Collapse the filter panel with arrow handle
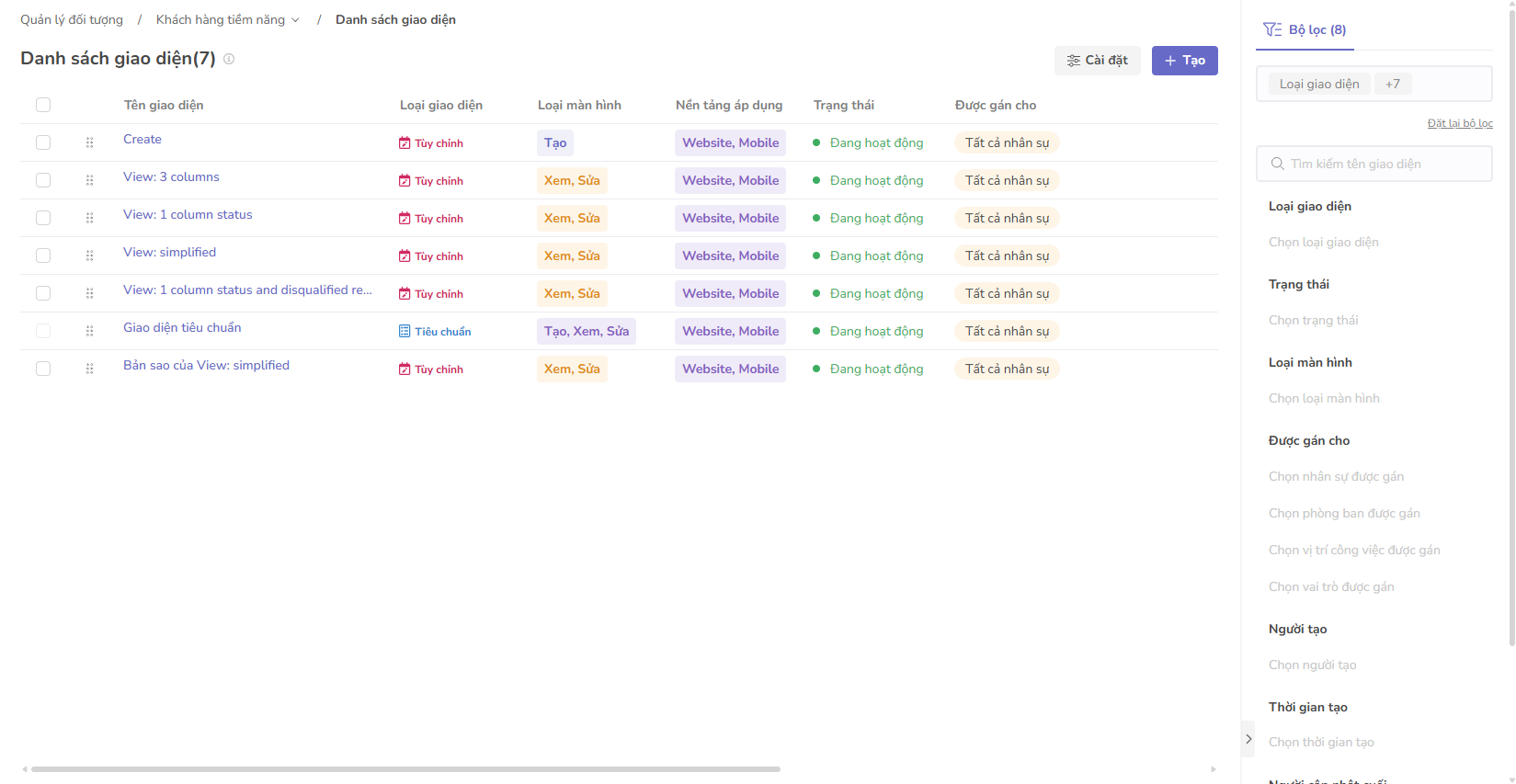Viewport: 1516px width, 784px height. coord(1248,739)
